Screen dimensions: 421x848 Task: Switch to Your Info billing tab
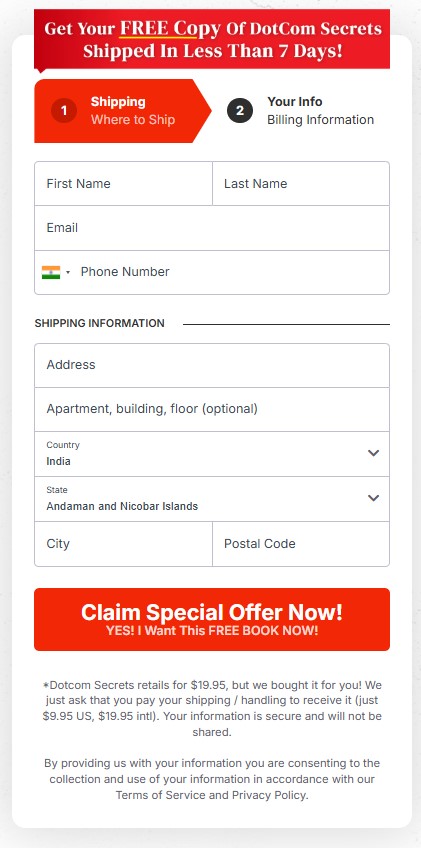click(301, 111)
